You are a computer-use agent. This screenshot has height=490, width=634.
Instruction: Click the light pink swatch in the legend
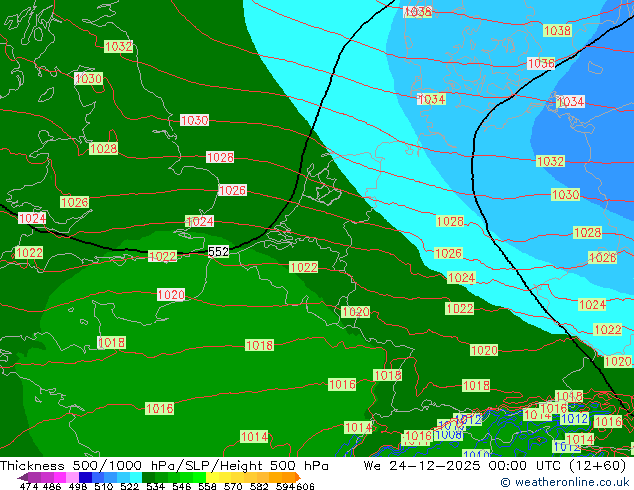pos(72,477)
